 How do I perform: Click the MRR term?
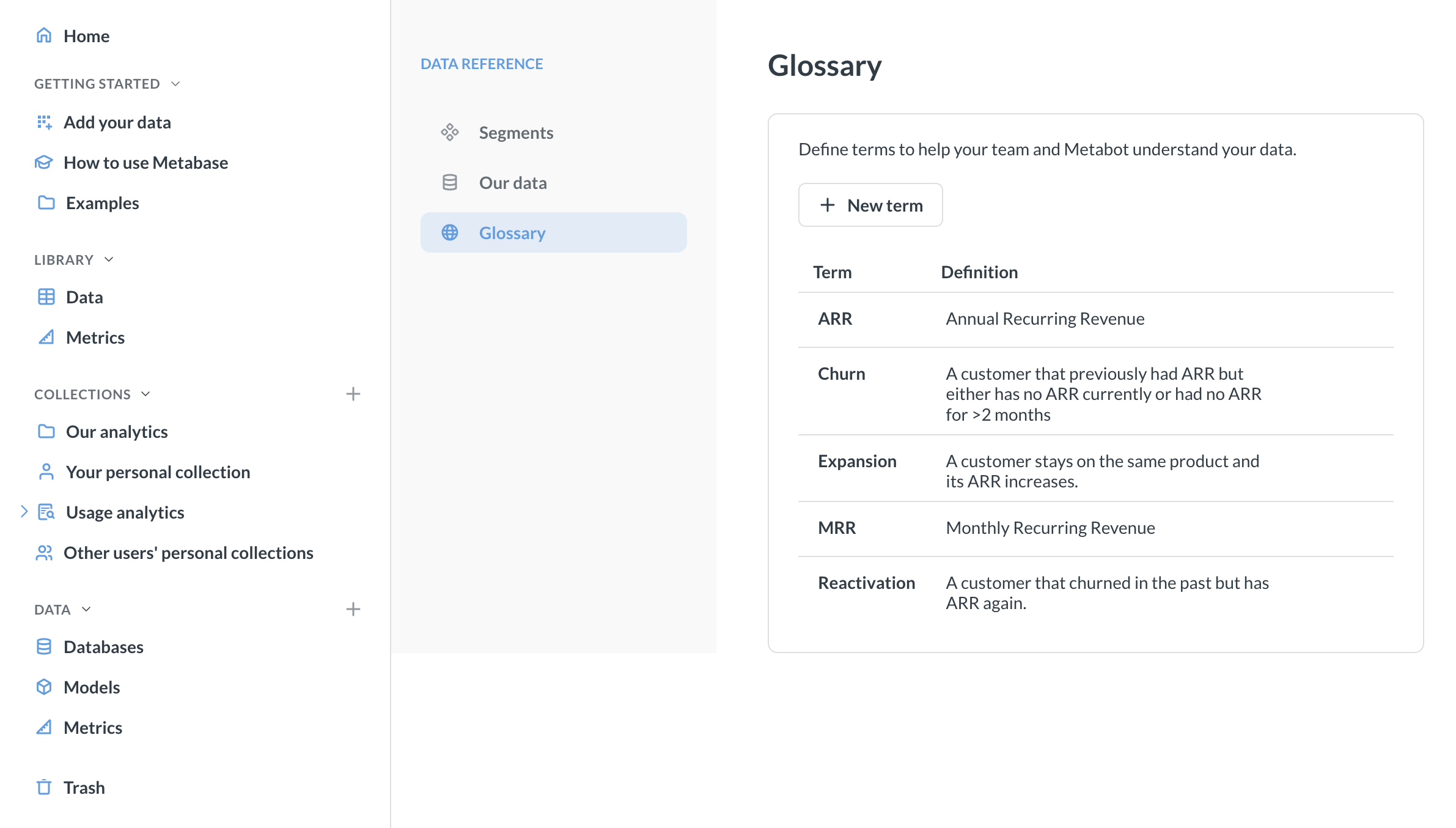(x=837, y=528)
